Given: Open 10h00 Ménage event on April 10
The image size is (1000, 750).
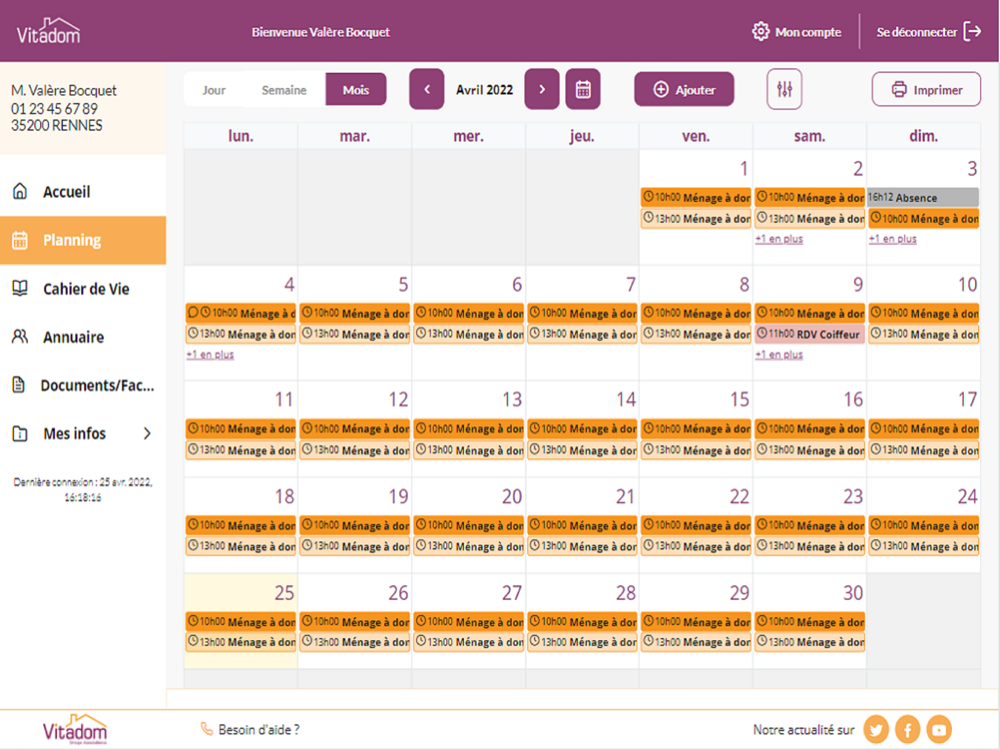Looking at the screenshot, I should [x=923, y=312].
